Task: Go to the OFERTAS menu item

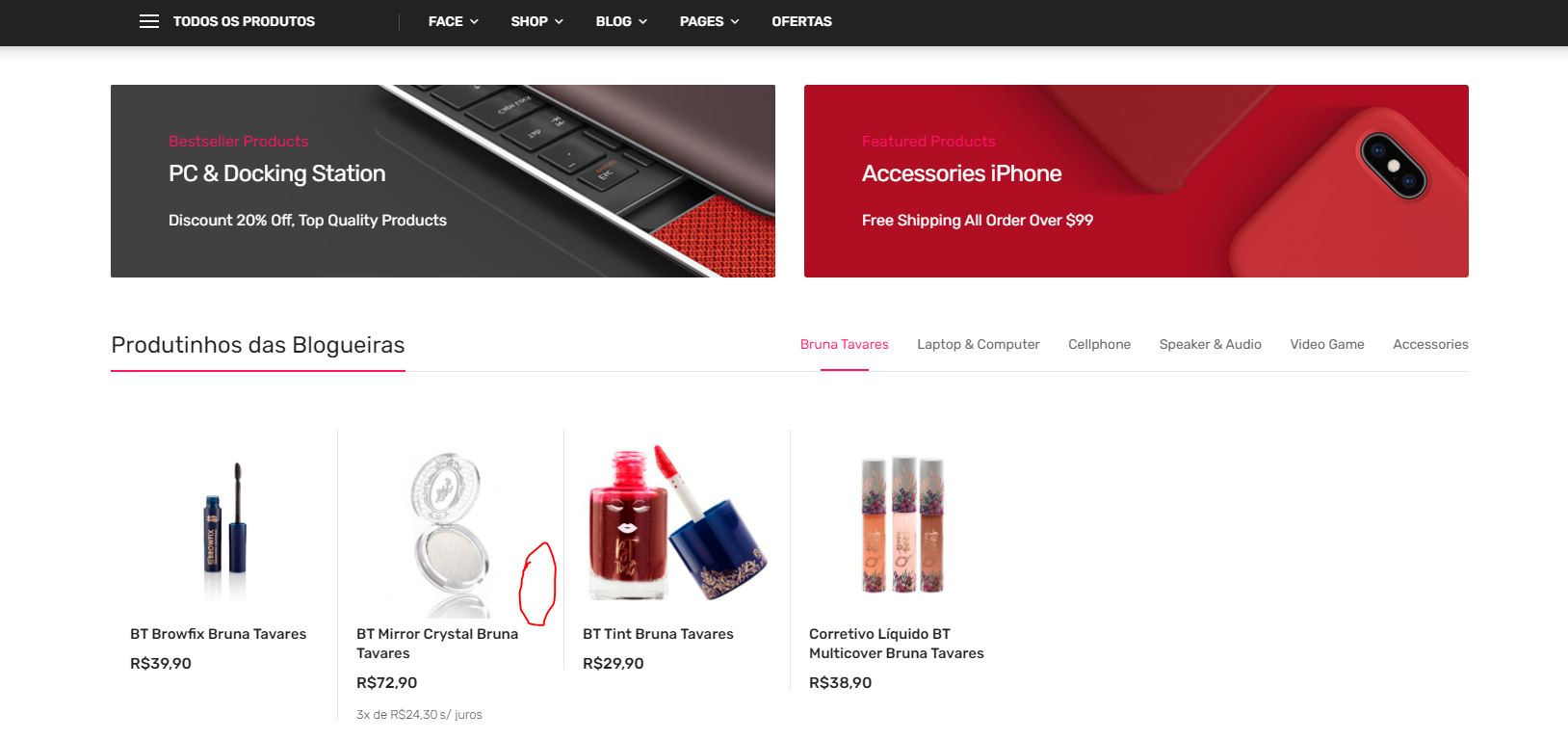Action: tap(801, 21)
